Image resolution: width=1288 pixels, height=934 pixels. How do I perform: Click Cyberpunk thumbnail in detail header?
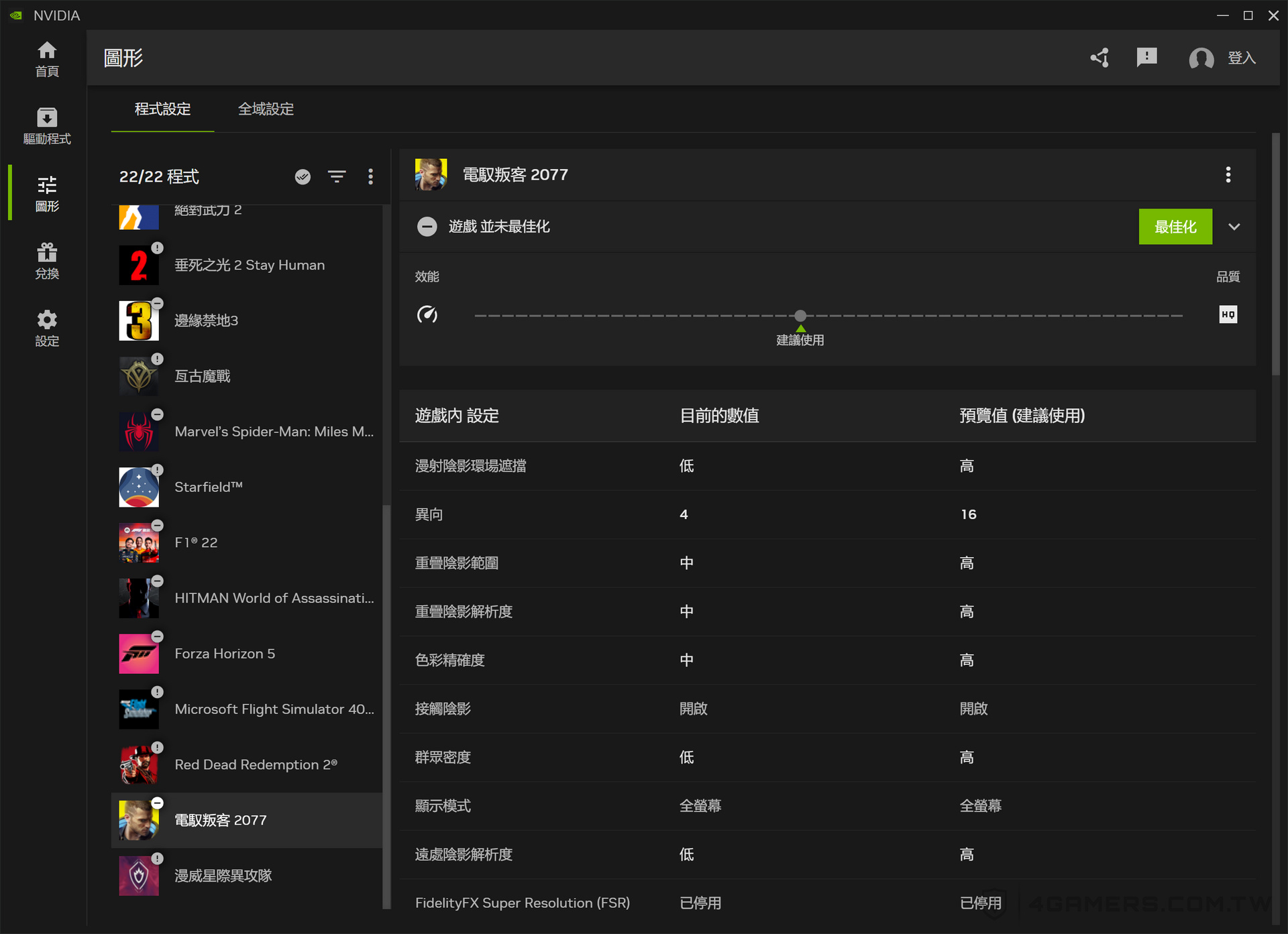tap(431, 175)
